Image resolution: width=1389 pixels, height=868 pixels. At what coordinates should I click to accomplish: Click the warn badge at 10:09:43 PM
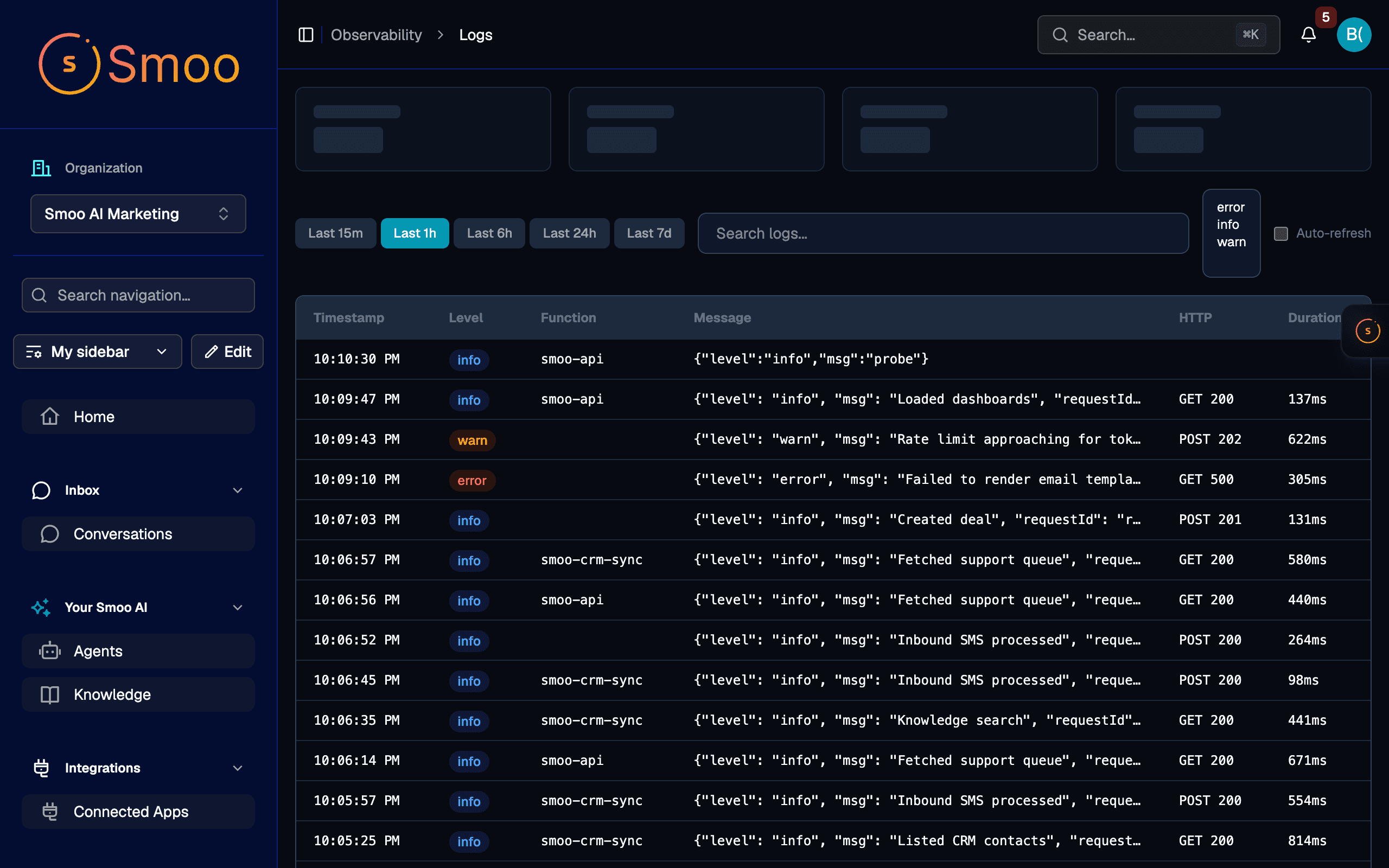pyautogui.click(x=472, y=440)
